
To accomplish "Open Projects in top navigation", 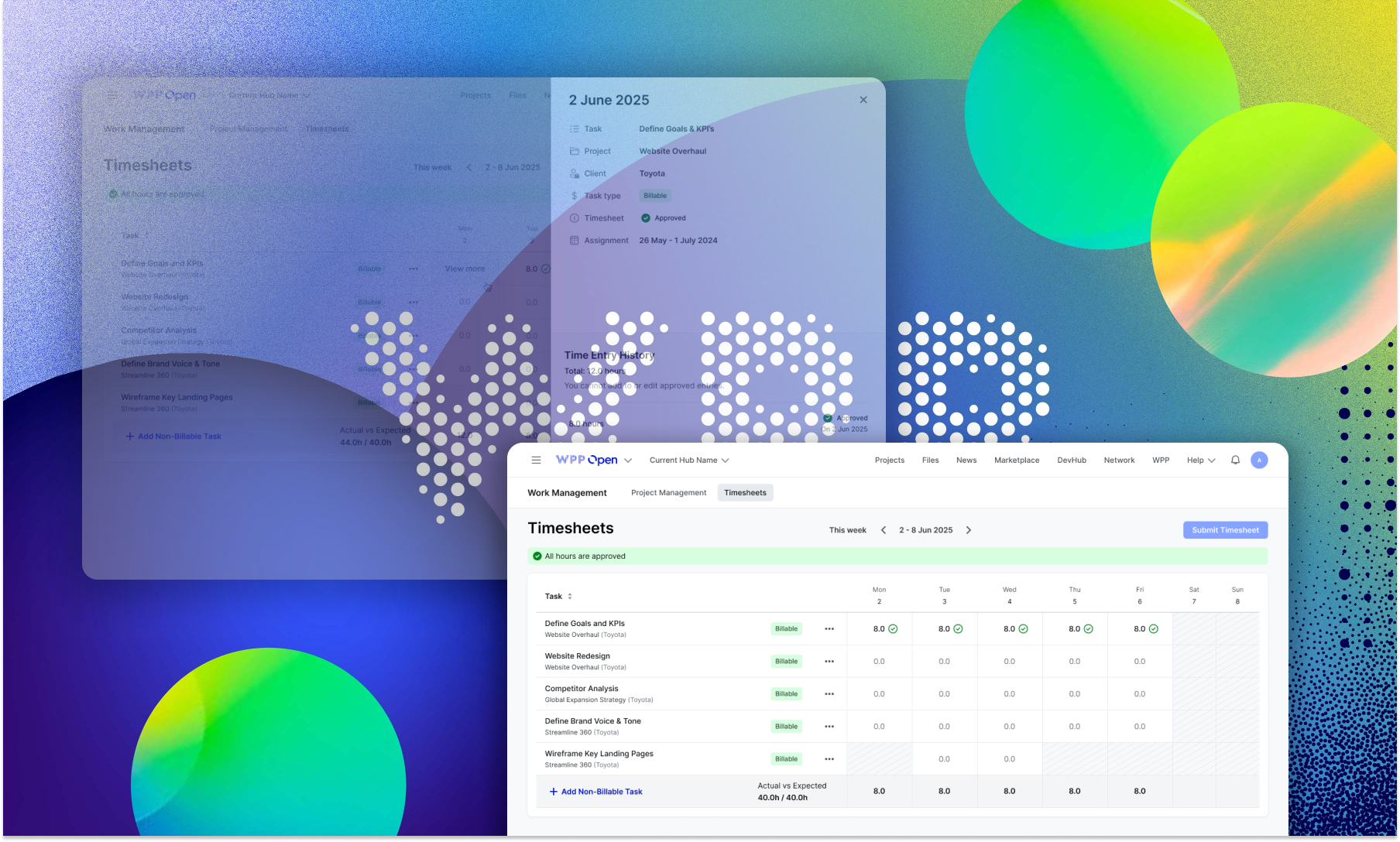I will [890, 460].
